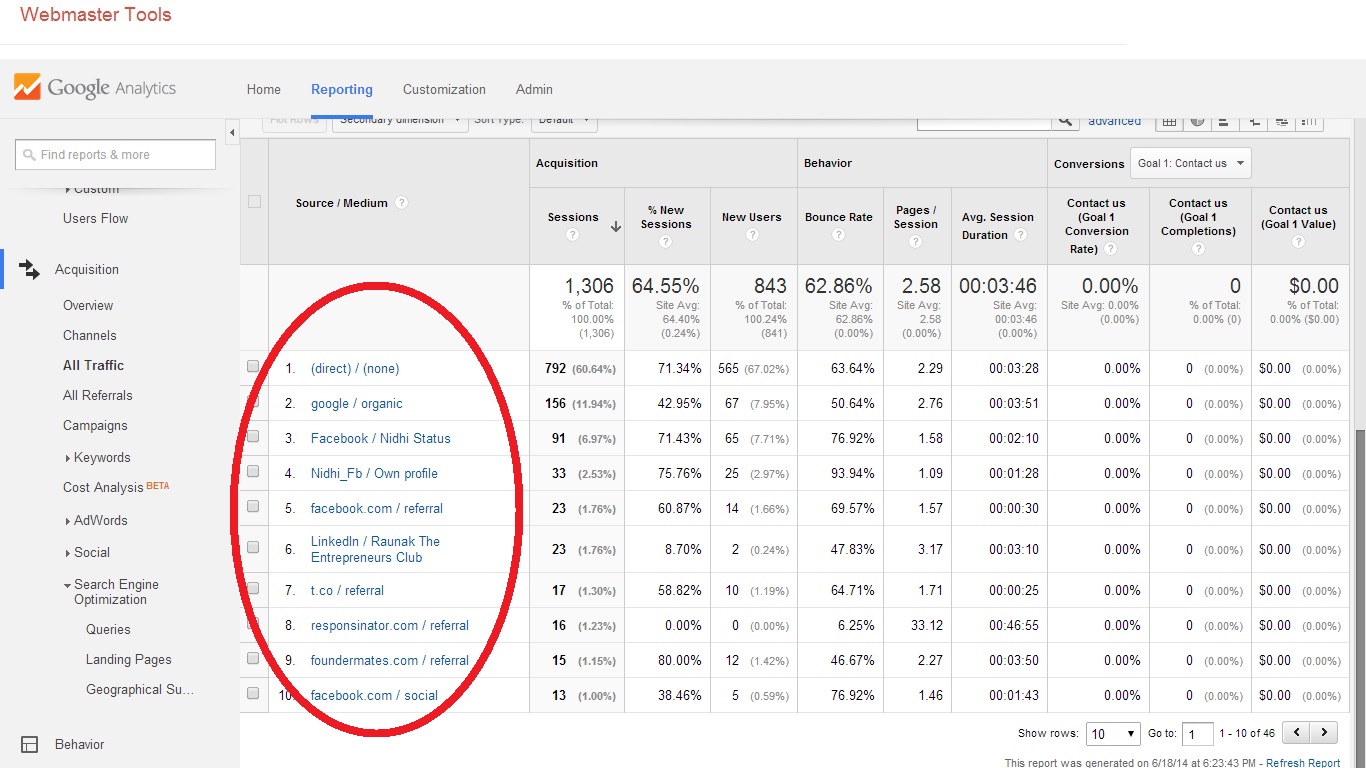
Task: Check the box for Facebook / Nidhi Status
Action: coord(253,437)
